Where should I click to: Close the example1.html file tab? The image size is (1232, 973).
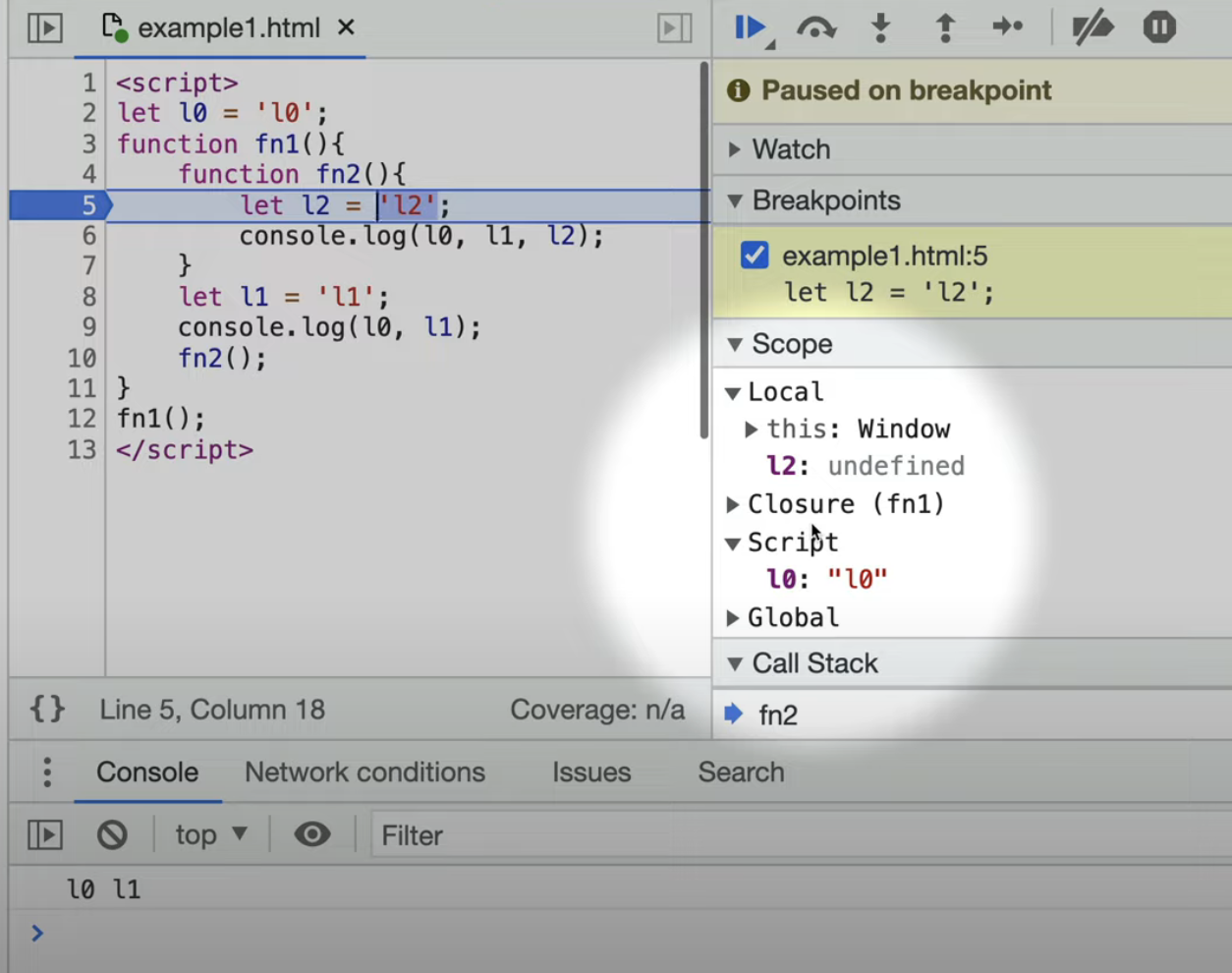[346, 28]
